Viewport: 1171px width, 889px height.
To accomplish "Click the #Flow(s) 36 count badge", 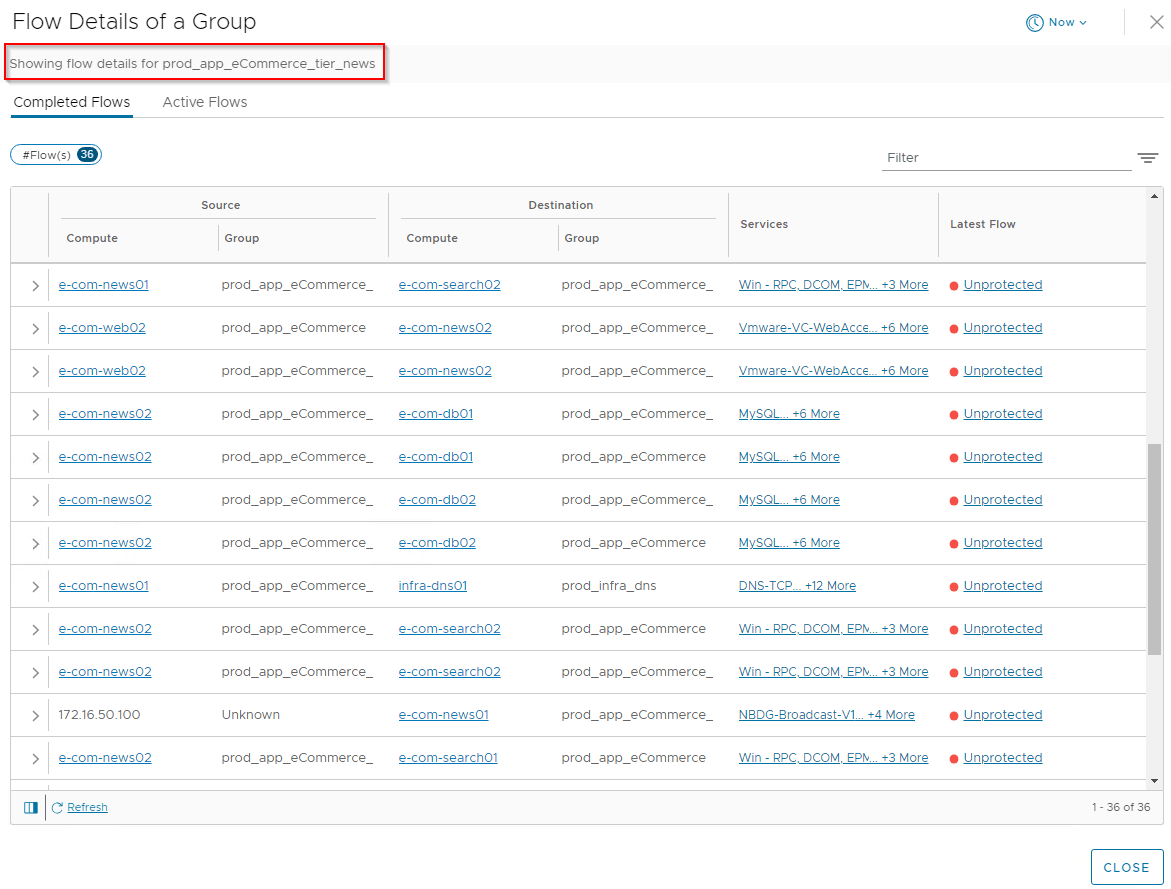I will tap(56, 155).
